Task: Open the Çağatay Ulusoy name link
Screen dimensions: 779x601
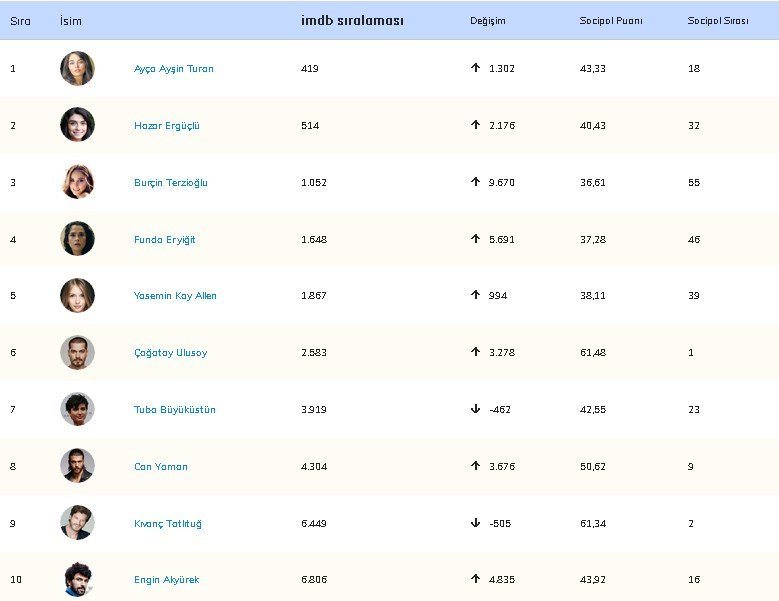Action: click(x=170, y=353)
